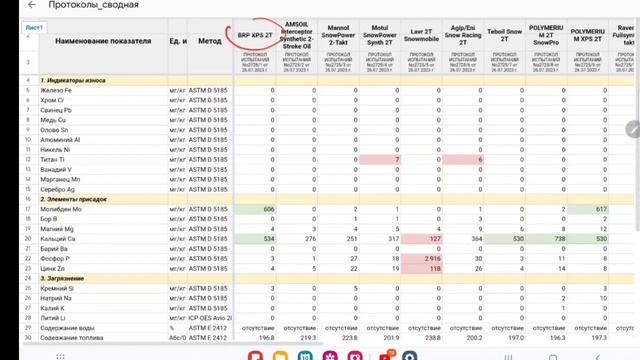This screenshot has height=360, width=640.
Task: Select green molybdenum cell 617
Action: click(588, 209)
